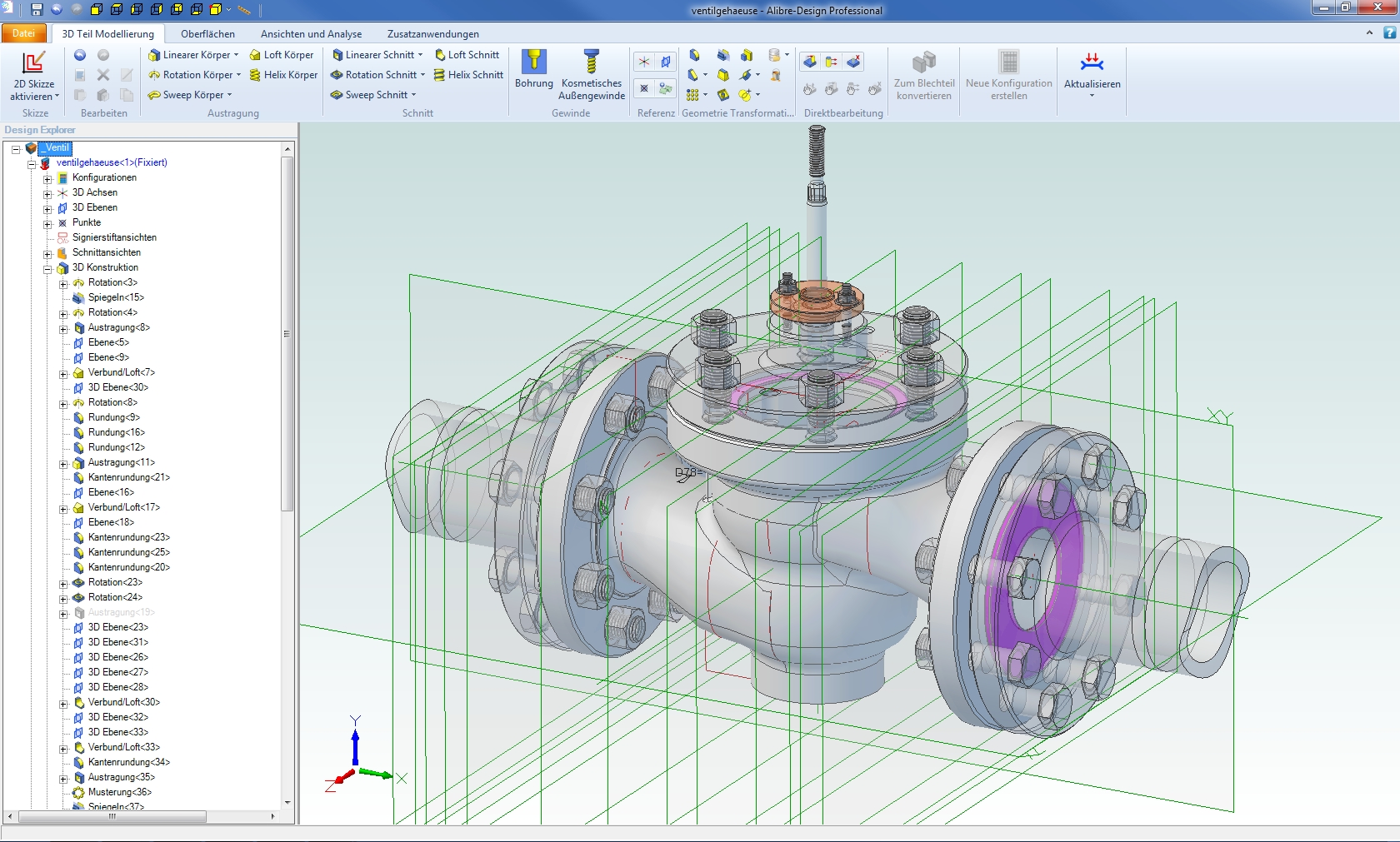Insert a reference point from Referenz group
1400x842 pixels.
pyautogui.click(x=644, y=87)
